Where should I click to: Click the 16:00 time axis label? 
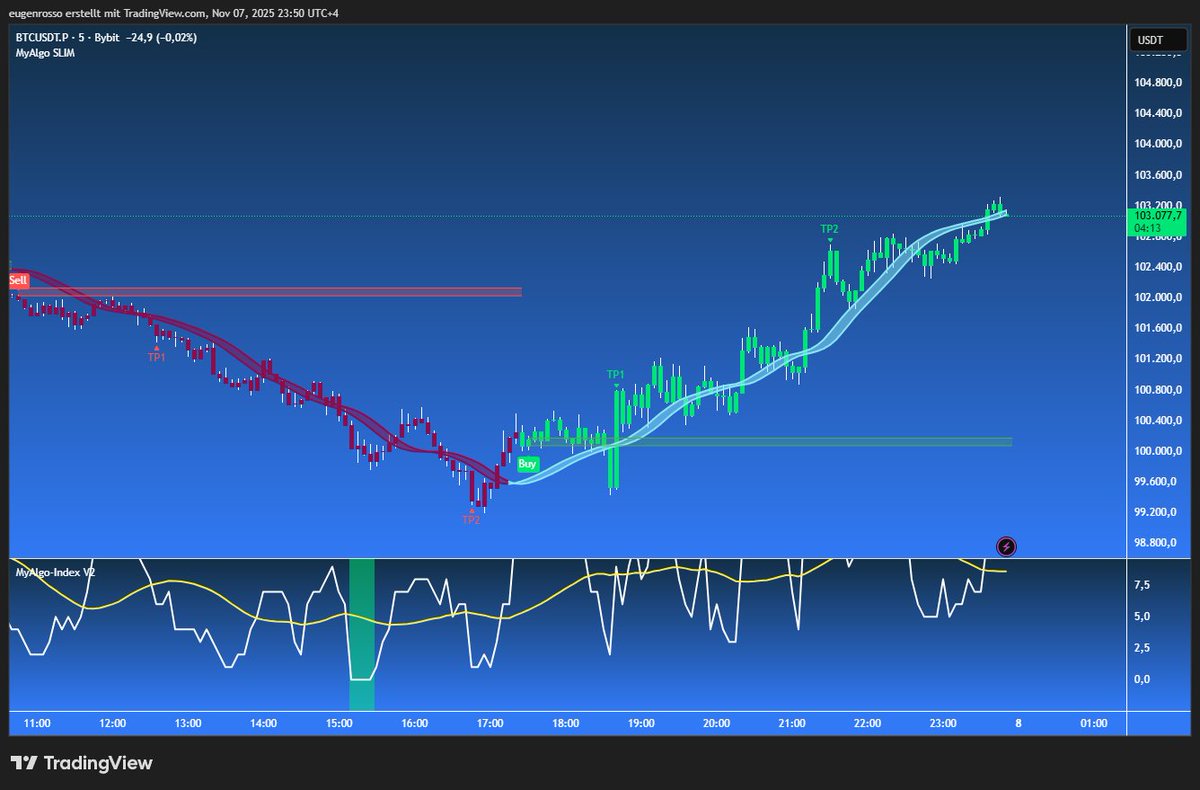414,723
